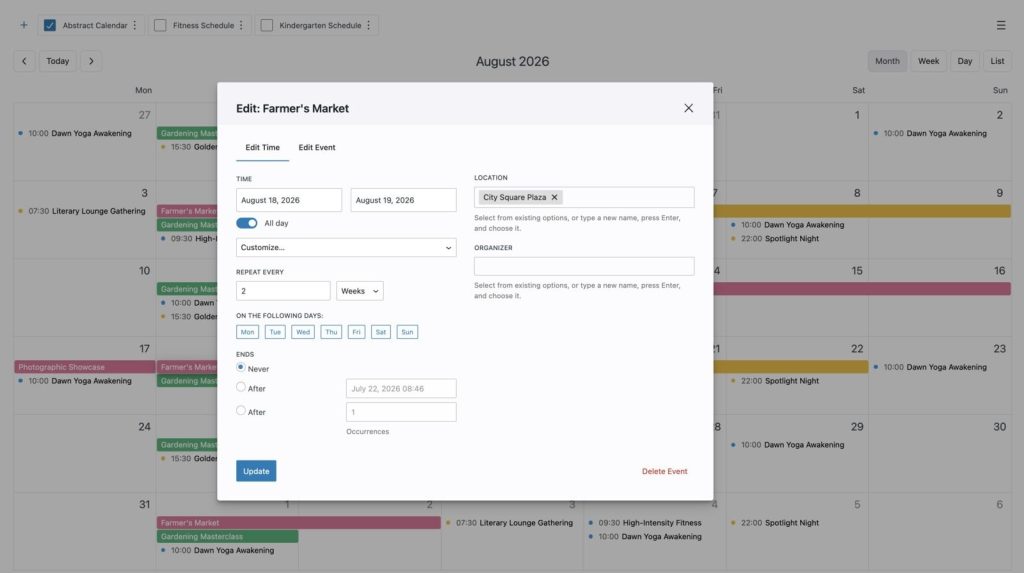Screen dimensions: 1024x573
Task: Open Fitness Schedule options menu dots
Action: pyautogui.click(x=241, y=25)
